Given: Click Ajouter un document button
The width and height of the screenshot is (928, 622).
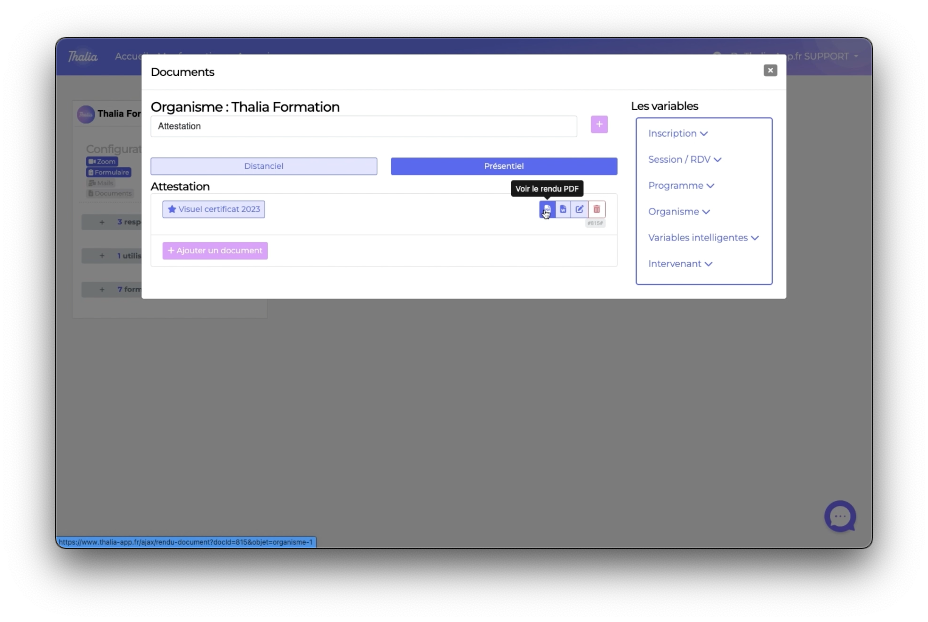Looking at the screenshot, I should 215,251.
